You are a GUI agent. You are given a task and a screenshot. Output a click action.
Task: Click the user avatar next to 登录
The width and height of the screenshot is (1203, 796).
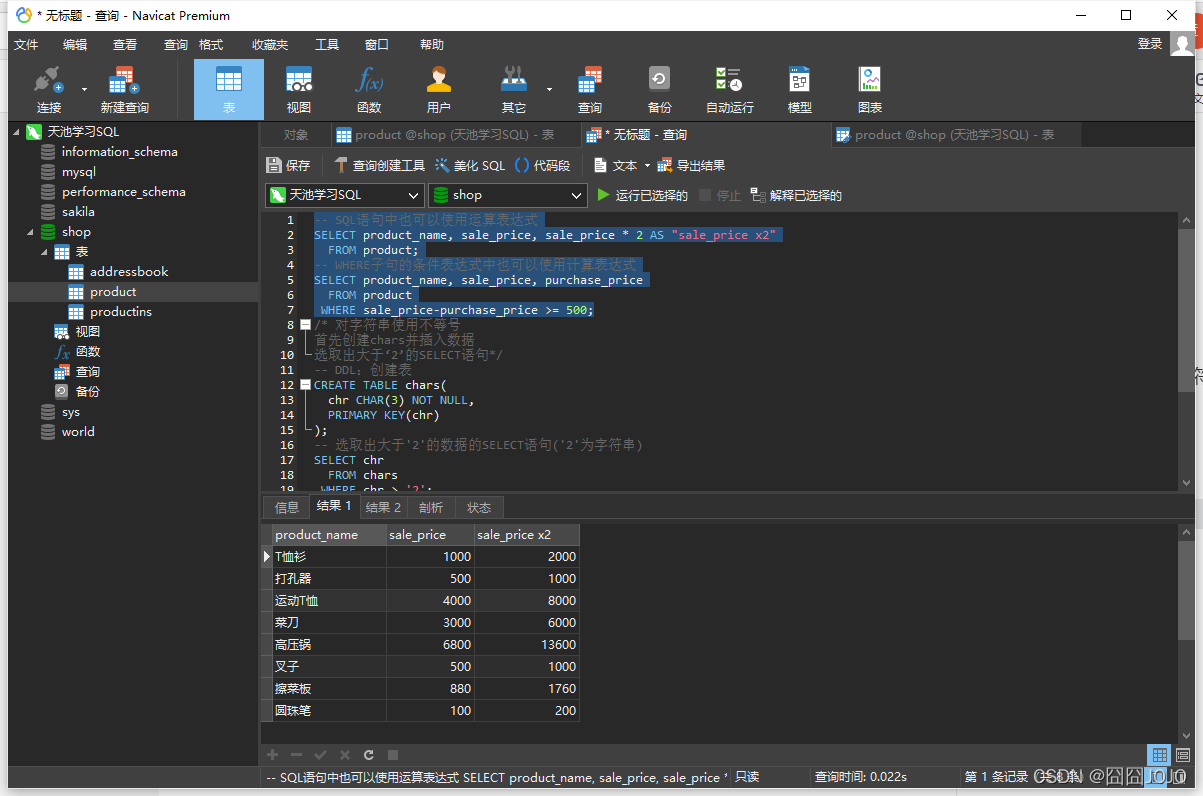(x=1182, y=44)
